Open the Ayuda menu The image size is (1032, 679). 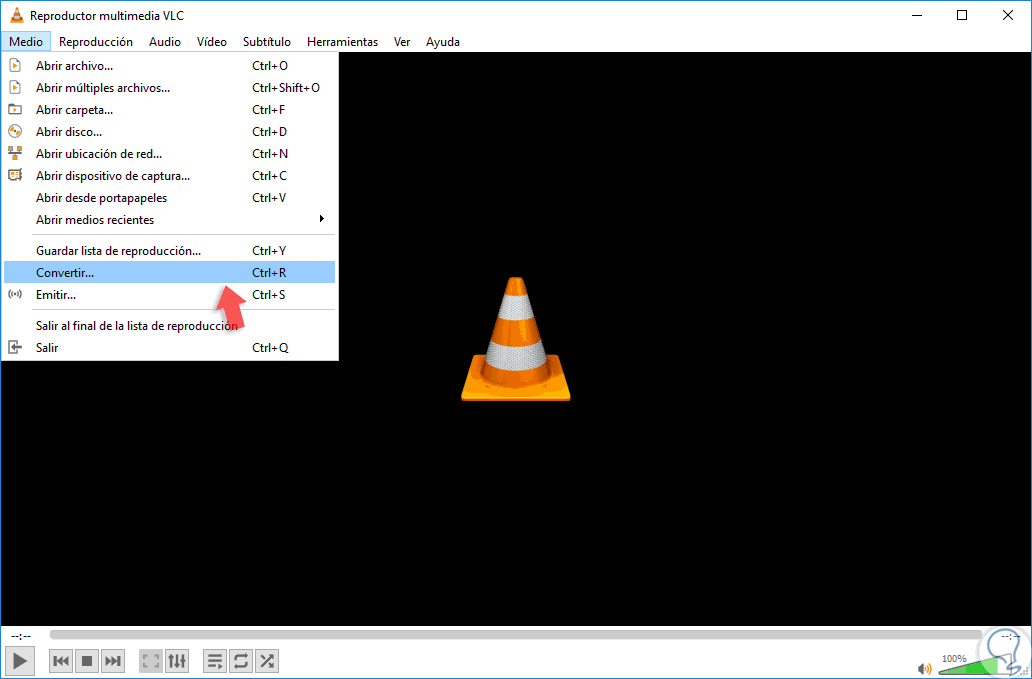(443, 41)
